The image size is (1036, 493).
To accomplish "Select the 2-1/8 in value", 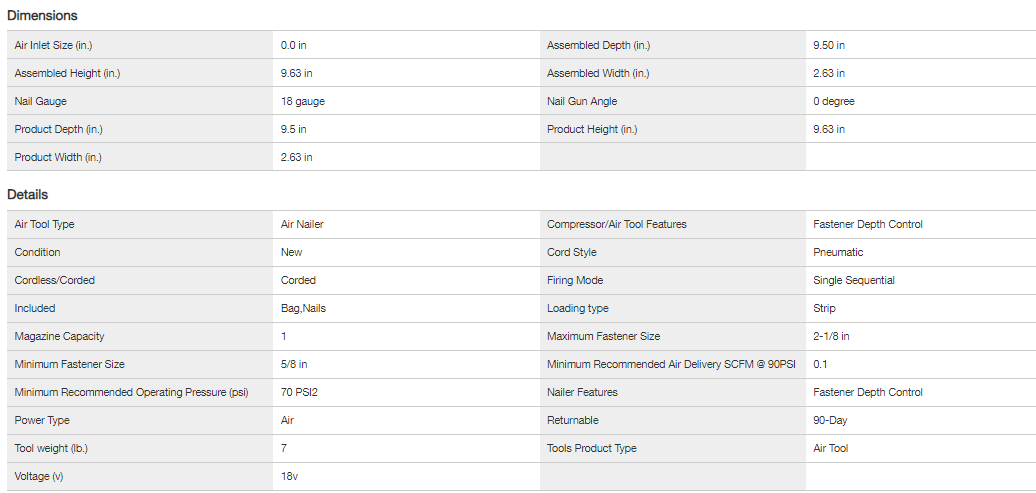I will 832,336.
